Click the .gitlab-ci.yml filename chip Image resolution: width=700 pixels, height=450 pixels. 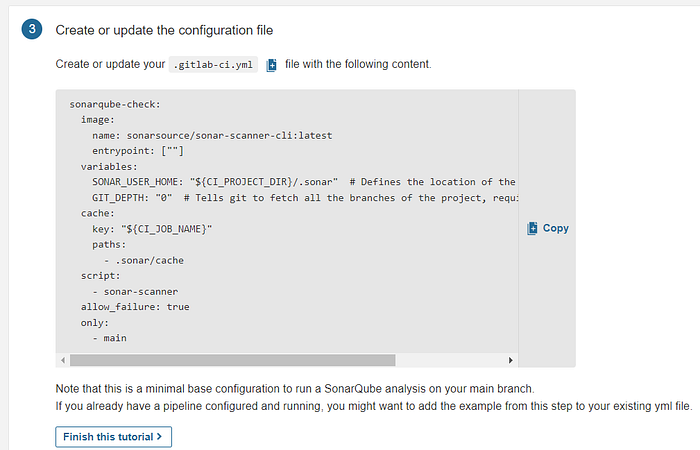pos(213,65)
